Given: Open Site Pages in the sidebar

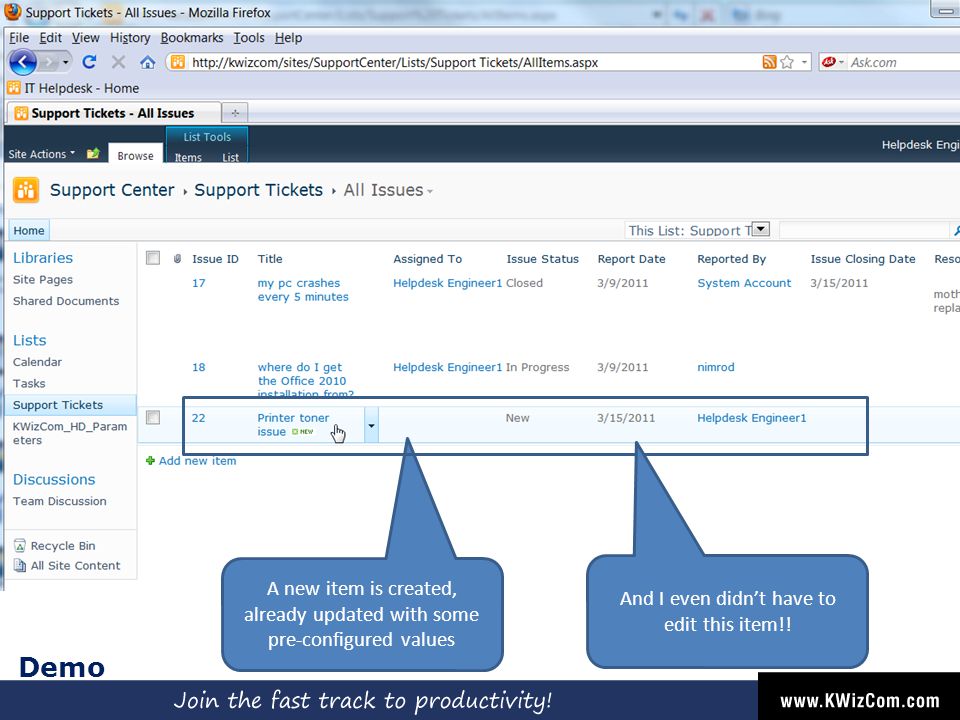Looking at the screenshot, I should click(x=43, y=279).
